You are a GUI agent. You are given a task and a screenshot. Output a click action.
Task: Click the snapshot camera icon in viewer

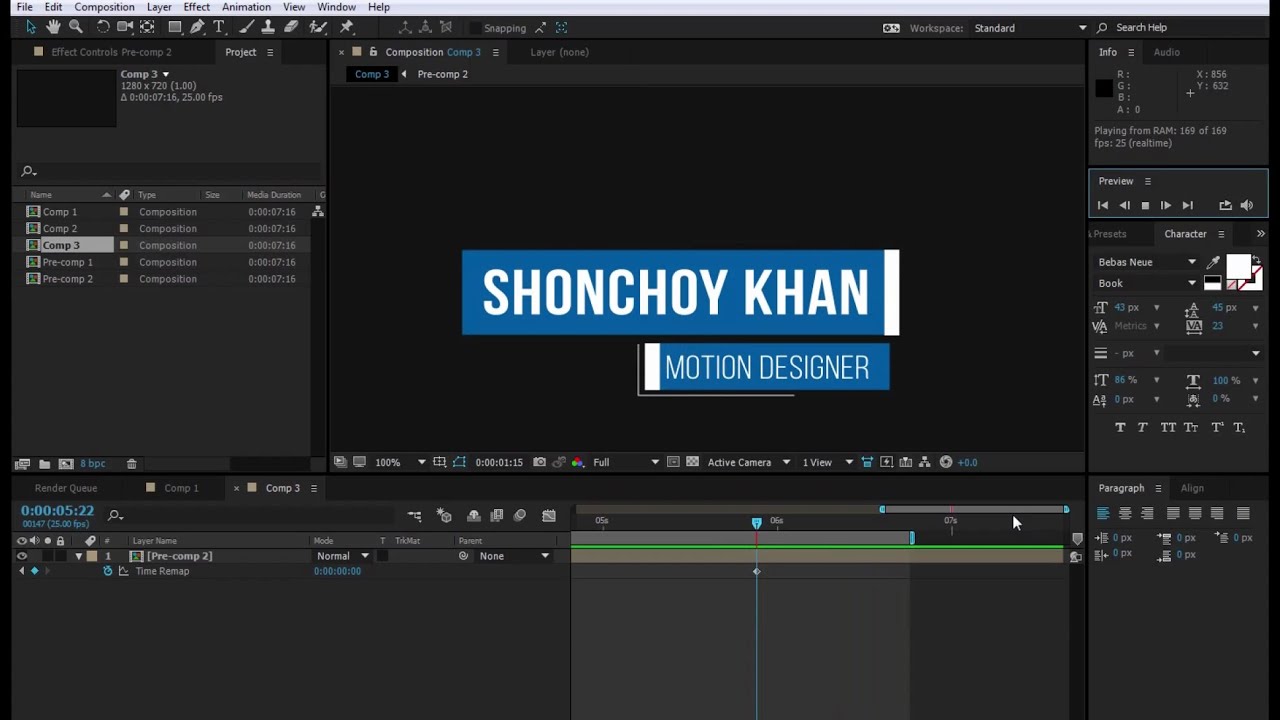click(x=540, y=462)
